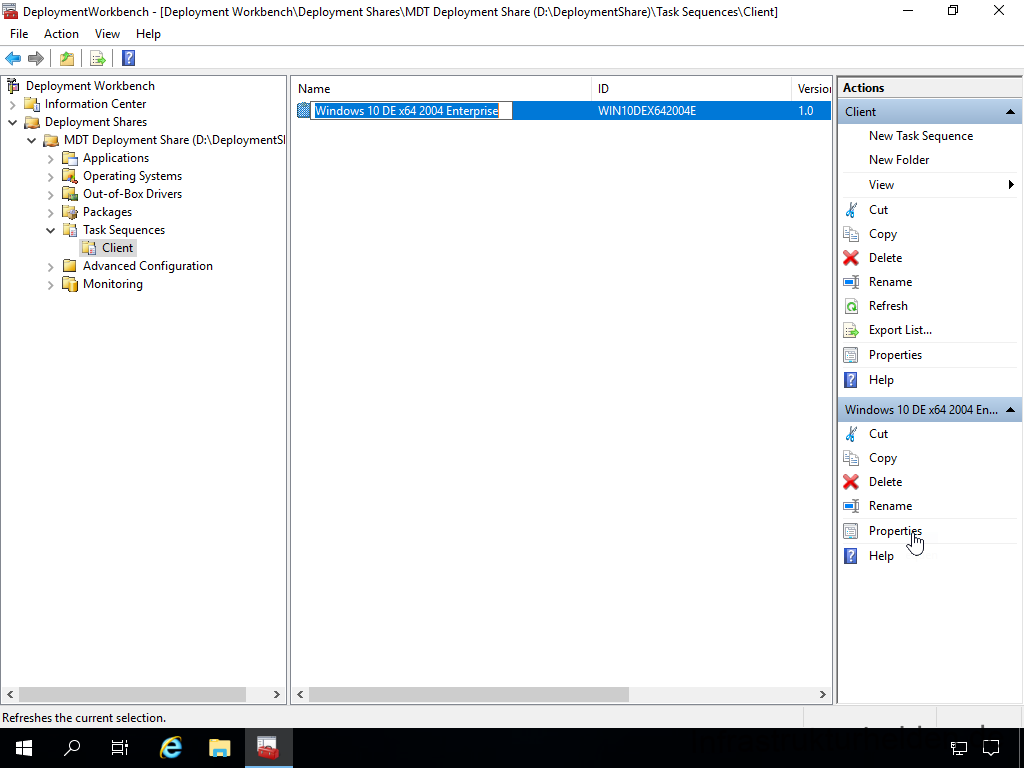Expand the Advanced Configuration node
Image resolution: width=1024 pixels, height=768 pixels.
(x=51, y=266)
